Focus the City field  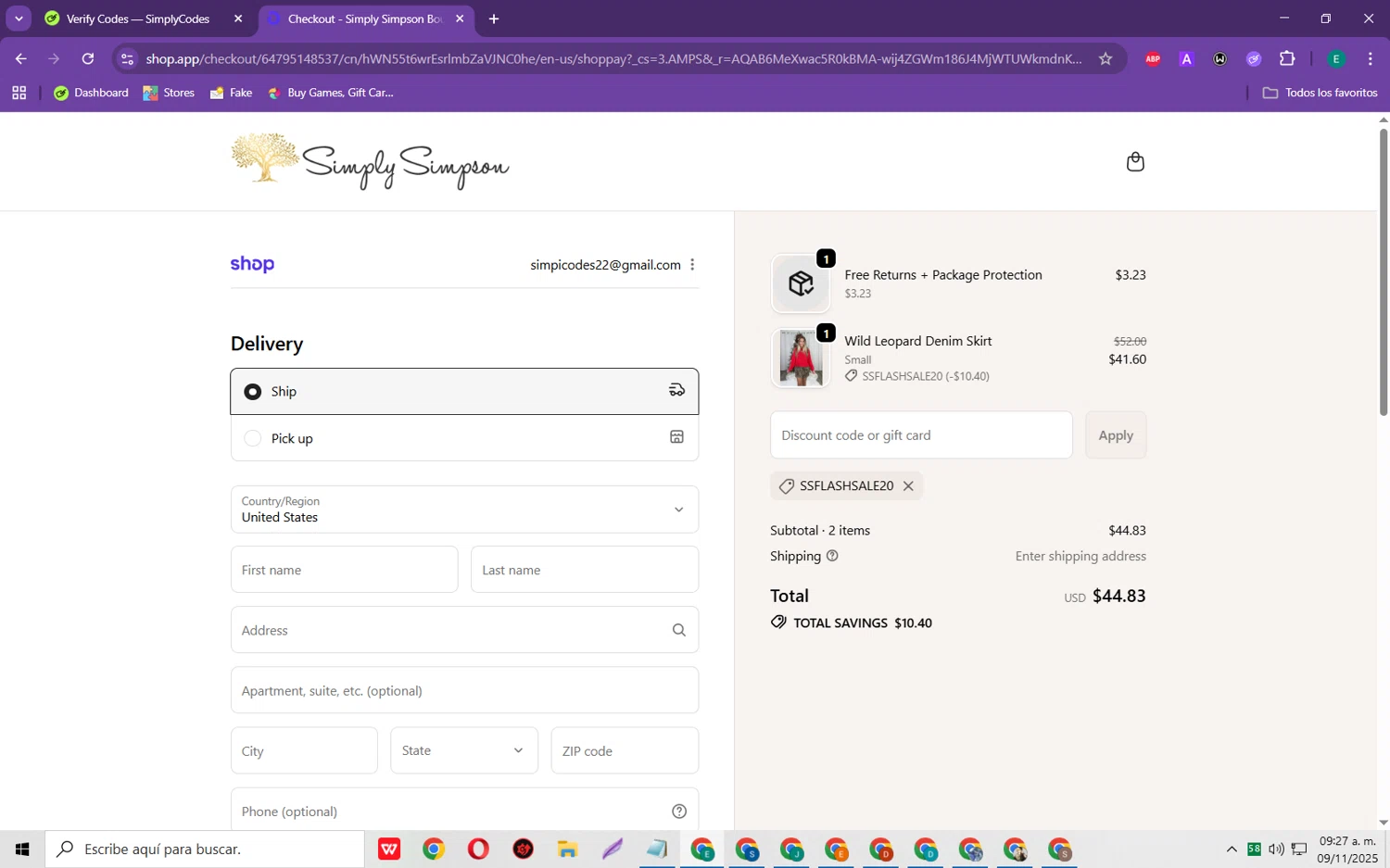(x=304, y=750)
